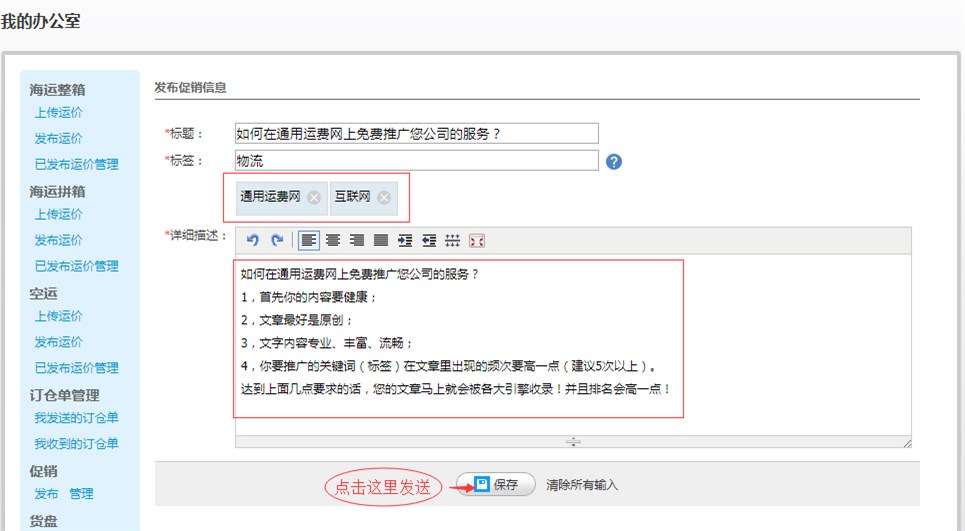Open 我收到的订仓单 link
965x531 pixels.
77,444
